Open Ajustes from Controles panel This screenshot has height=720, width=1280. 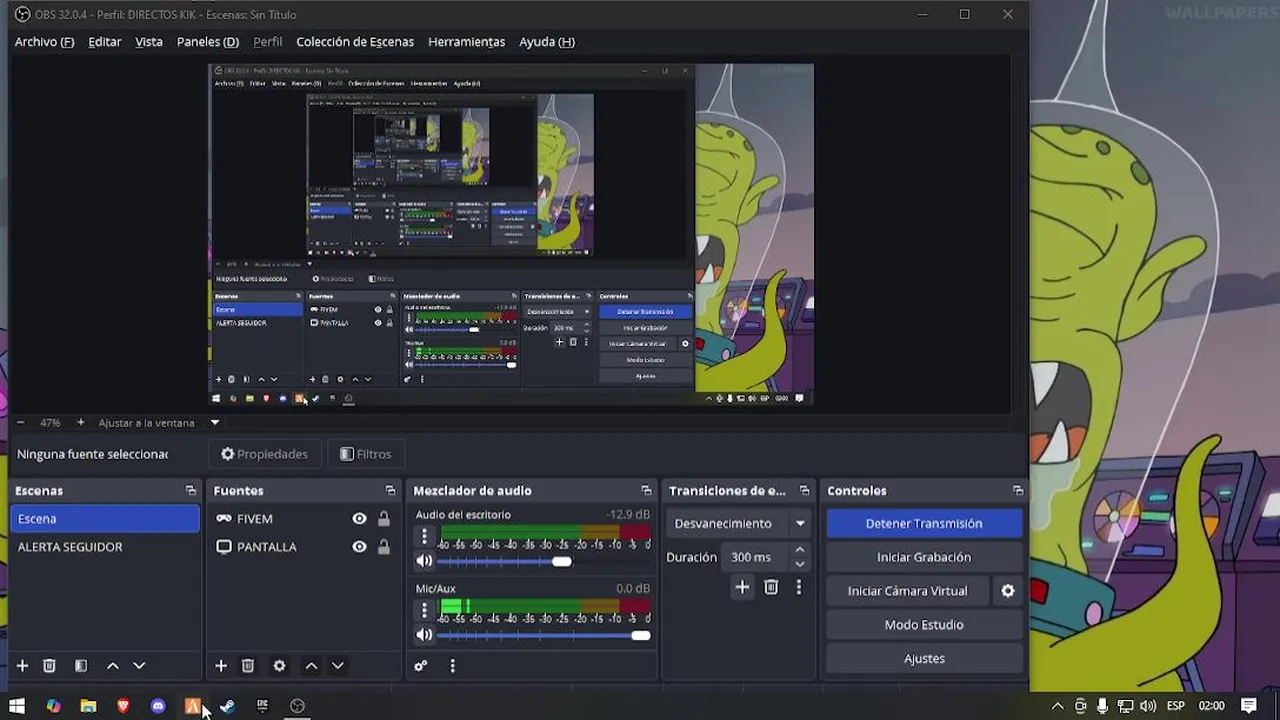(924, 659)
